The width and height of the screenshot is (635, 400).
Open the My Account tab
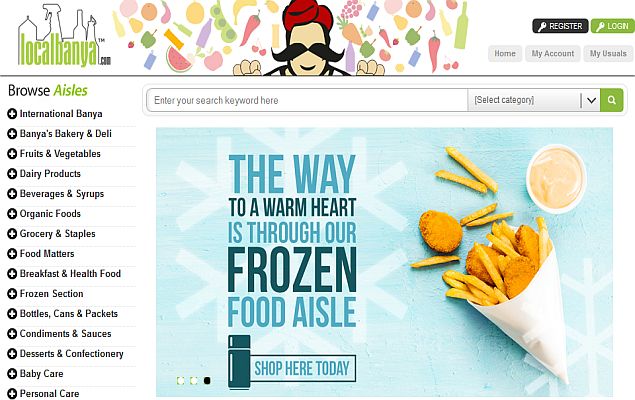(552, 53)
